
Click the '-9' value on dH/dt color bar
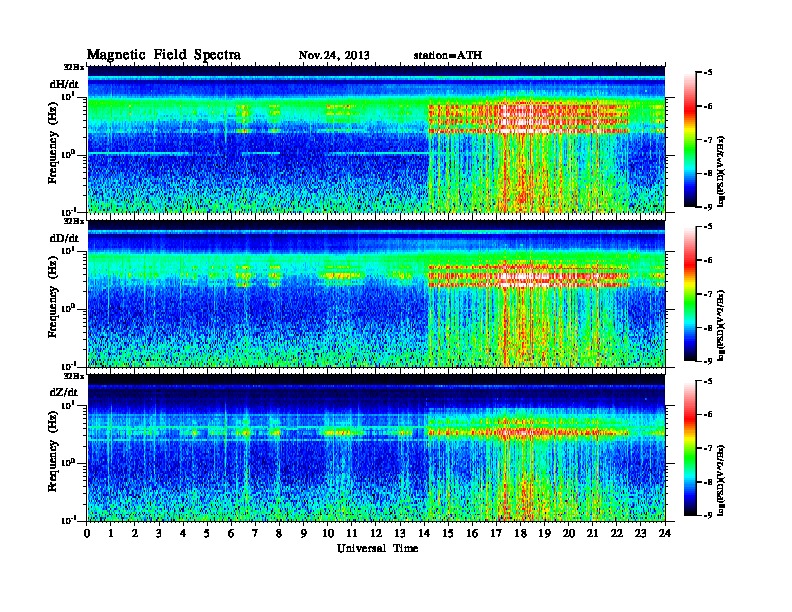point(708,207)
